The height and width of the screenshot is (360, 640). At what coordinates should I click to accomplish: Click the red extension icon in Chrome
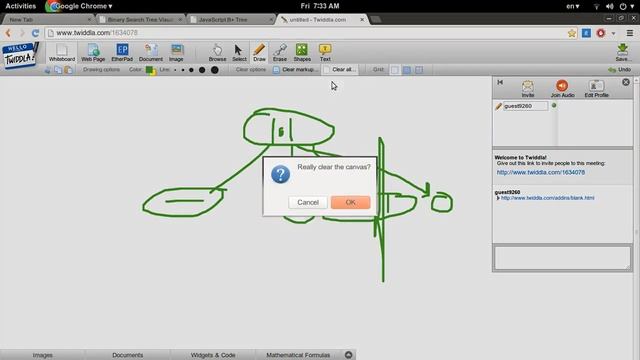tap(601, 33)
